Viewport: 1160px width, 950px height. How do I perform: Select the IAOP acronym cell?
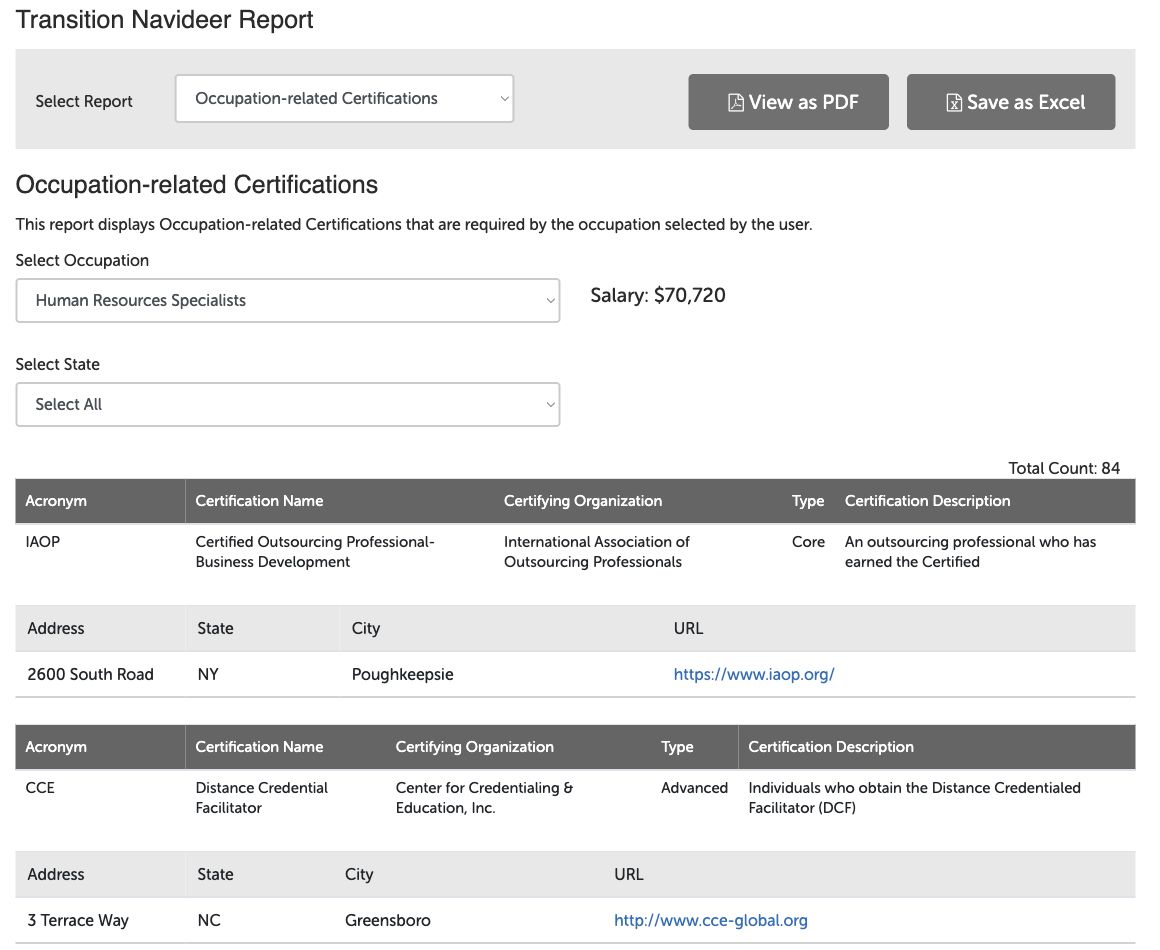[43, 542]
